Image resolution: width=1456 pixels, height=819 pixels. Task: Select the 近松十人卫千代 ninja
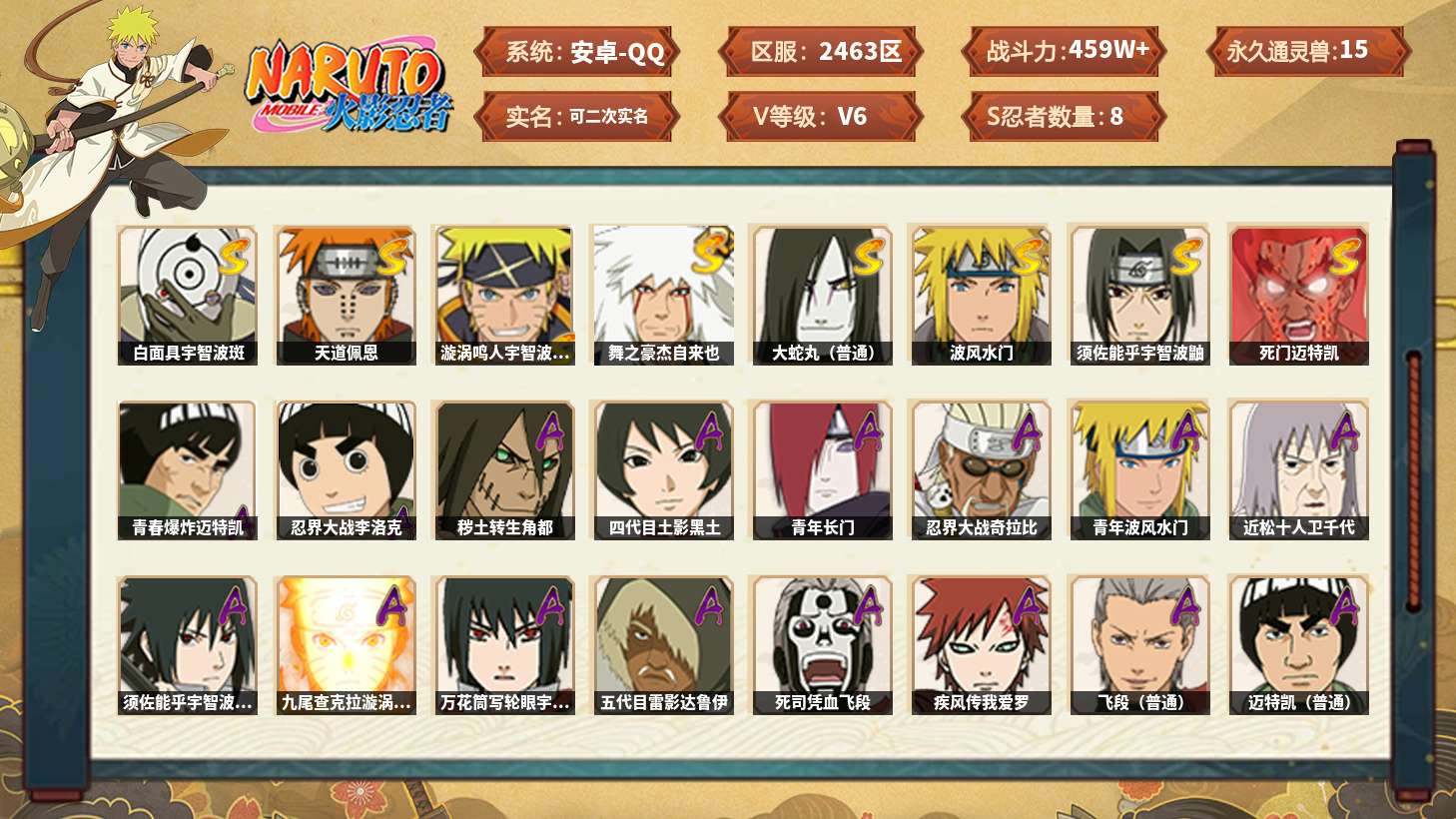[1299, 471]
